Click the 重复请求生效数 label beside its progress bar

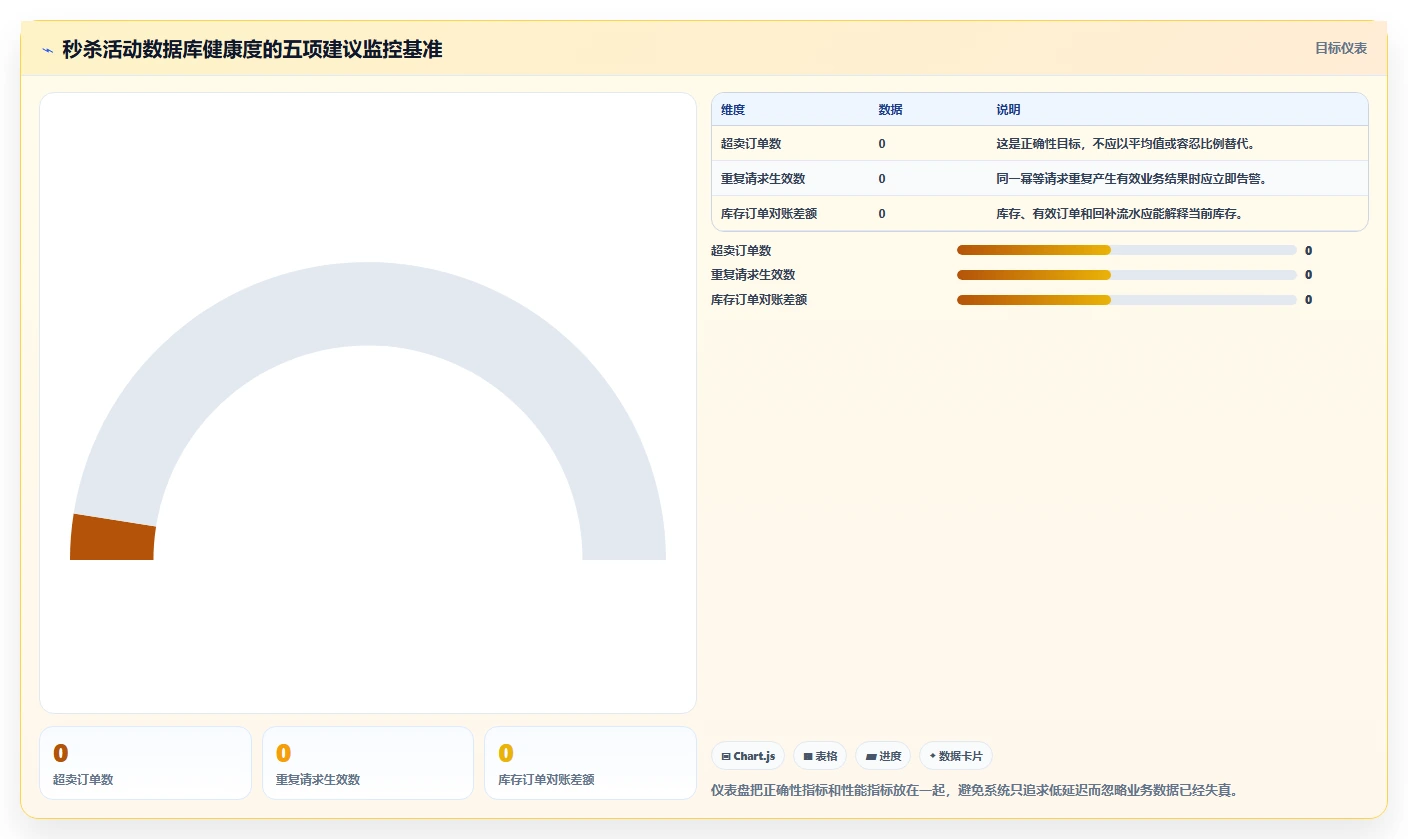pos(753,275)
